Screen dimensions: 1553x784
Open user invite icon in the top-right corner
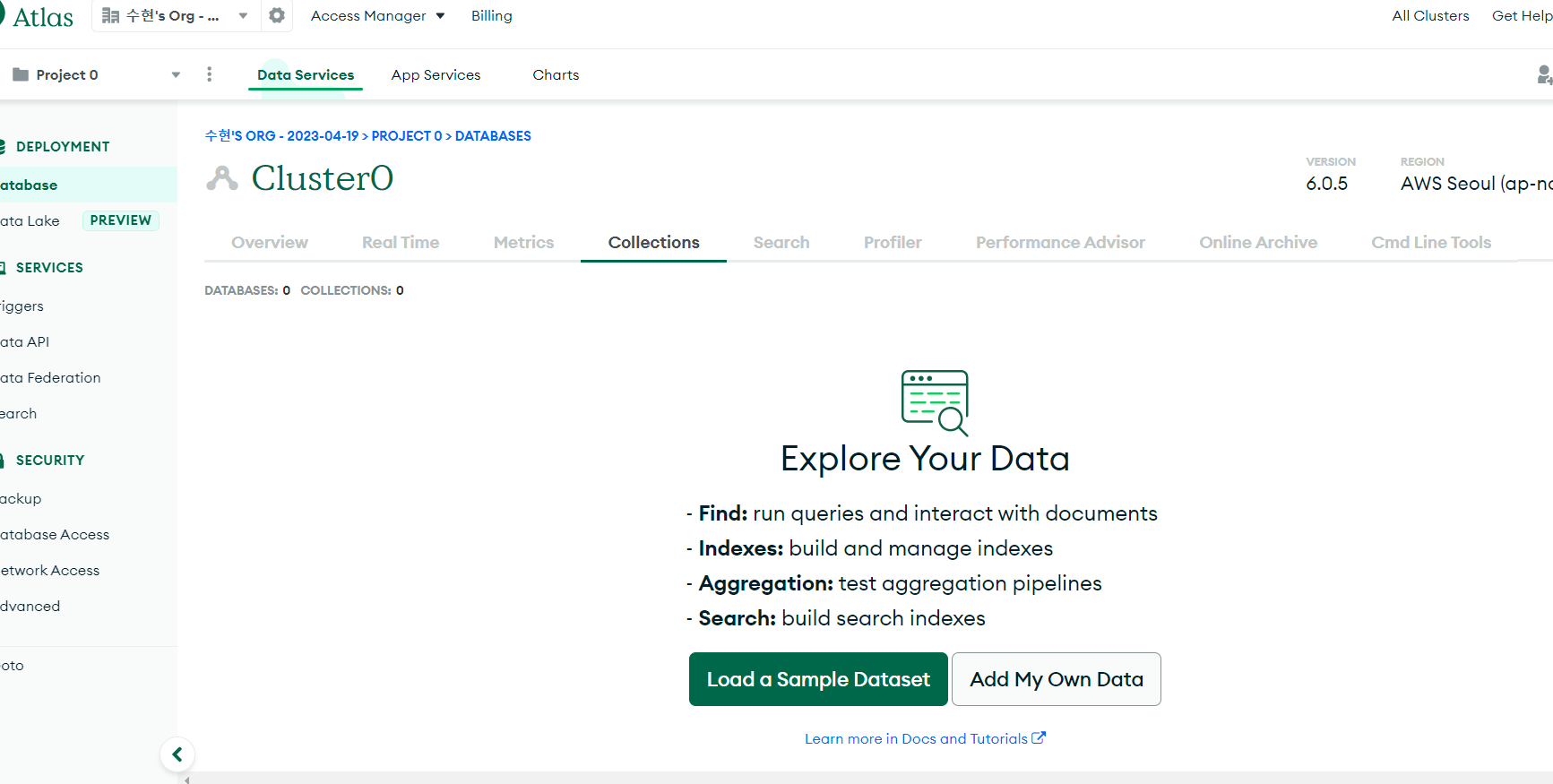[x=1544, y=74]
